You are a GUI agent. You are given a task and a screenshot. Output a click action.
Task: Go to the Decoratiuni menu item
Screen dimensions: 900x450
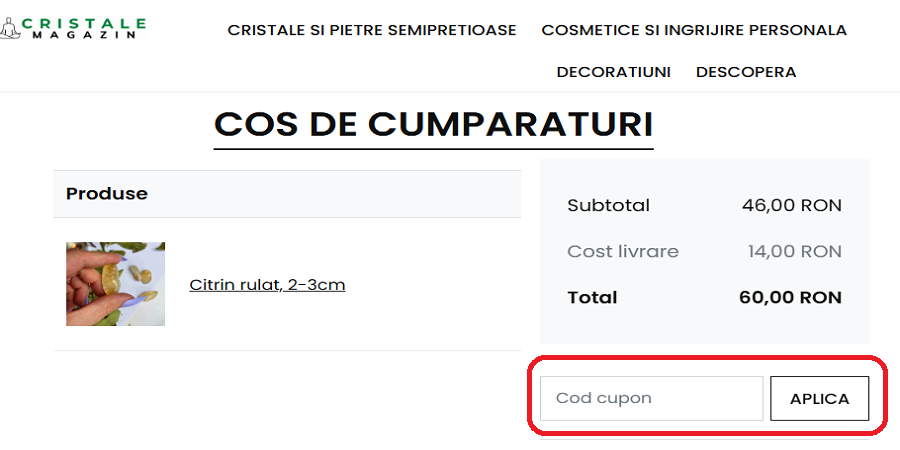coord(614,72)
